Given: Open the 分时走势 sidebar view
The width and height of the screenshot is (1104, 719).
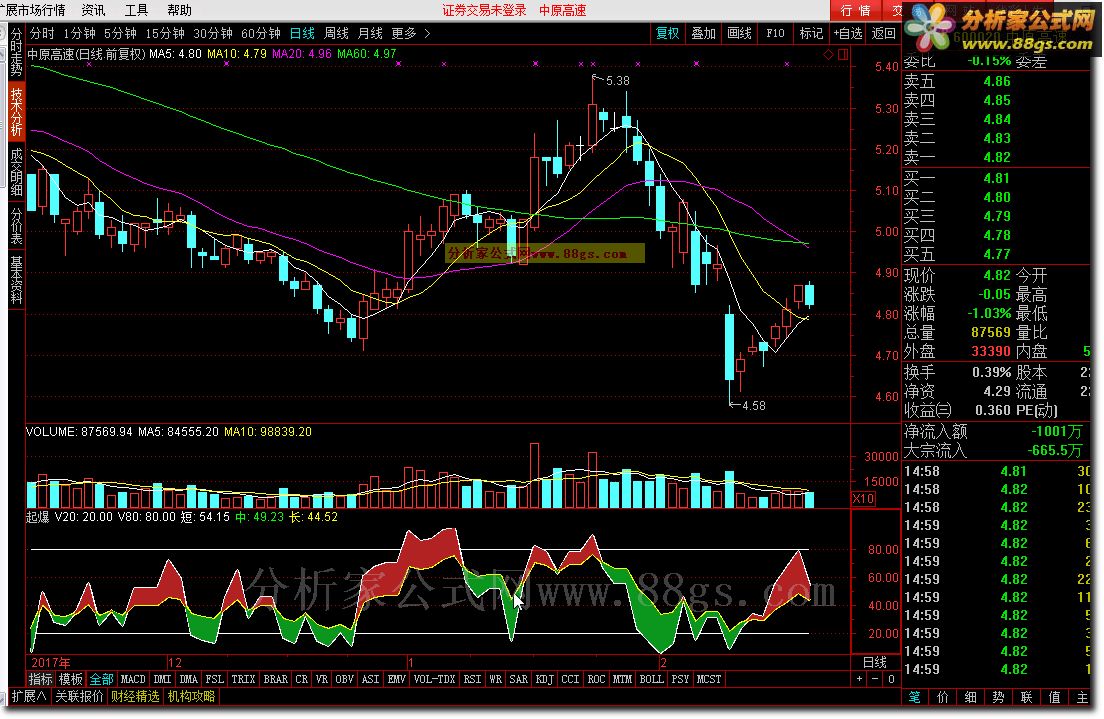Looking at the screenshot, I should [16, 53].
